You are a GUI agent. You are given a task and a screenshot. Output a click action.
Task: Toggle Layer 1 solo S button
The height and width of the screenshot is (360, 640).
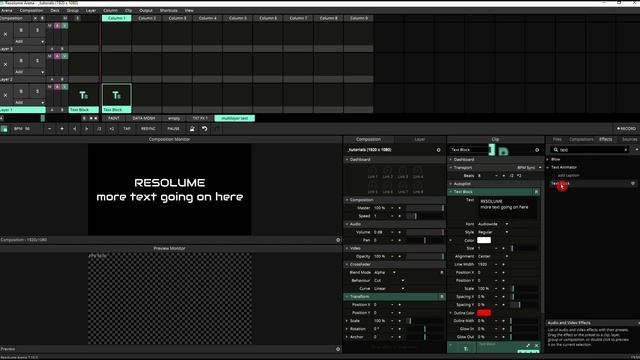click(37, 91)
